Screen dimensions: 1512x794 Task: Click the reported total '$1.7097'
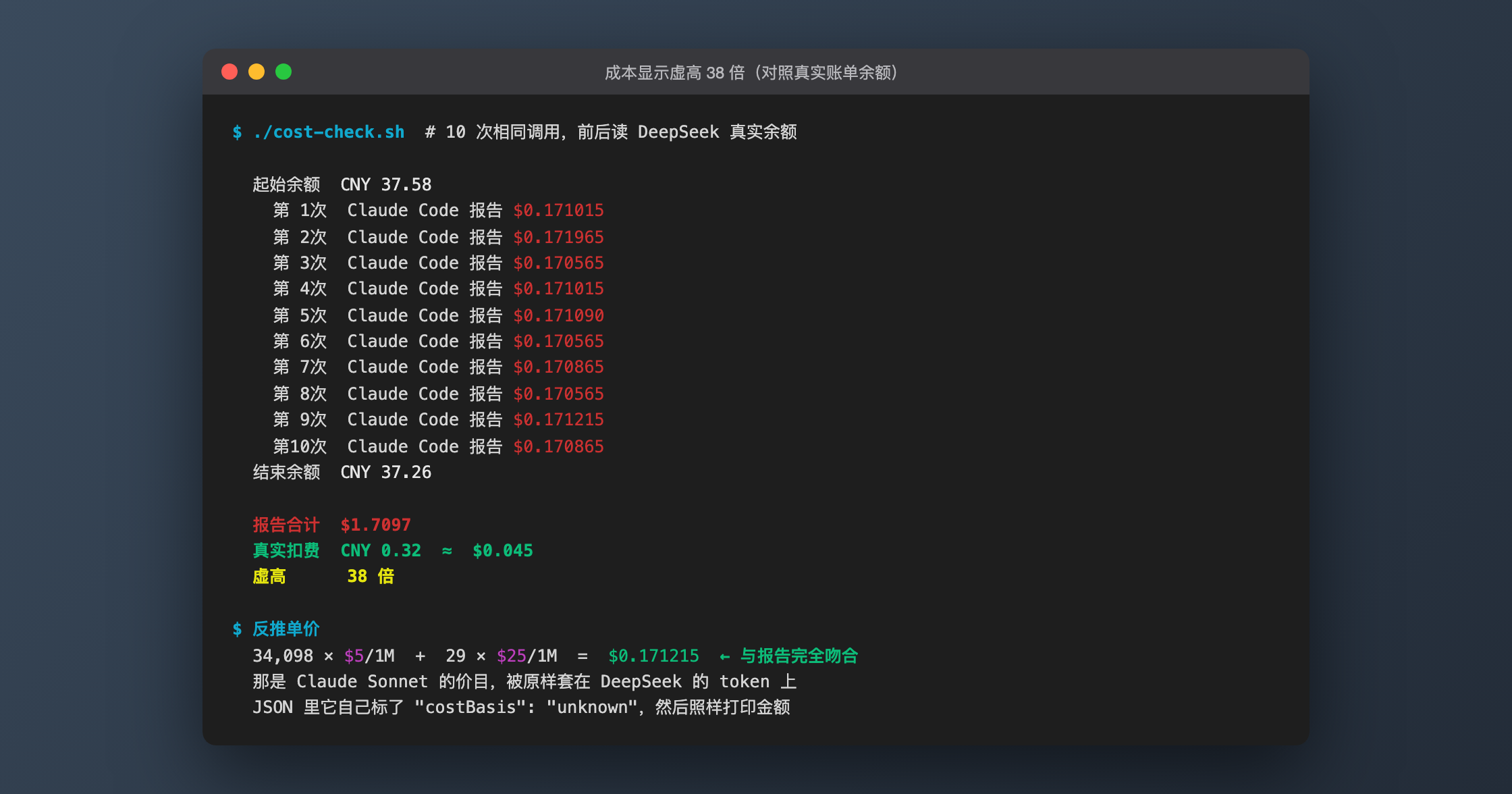pyautogui.click(x=376, y=525)
